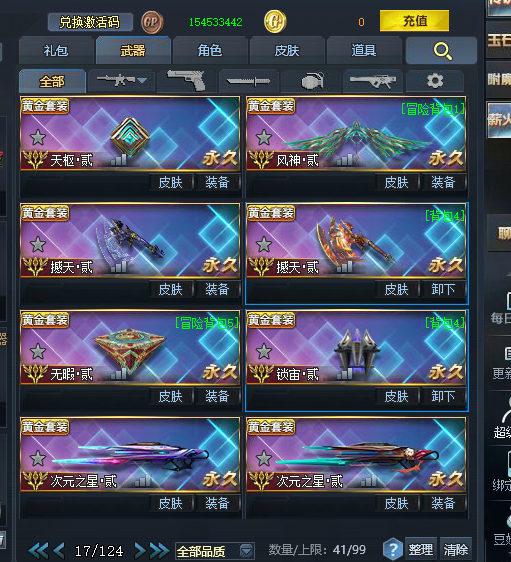Filter by special heavy weapon icon
511x562 pixels.
tap(373, 81)
